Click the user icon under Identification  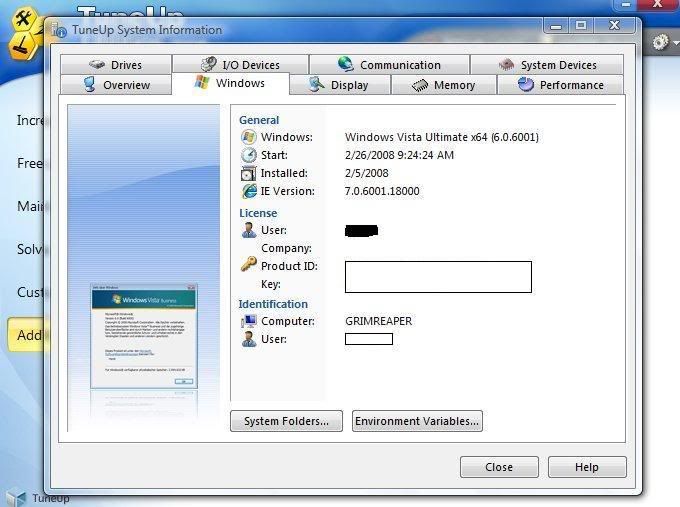tap(249, 339)
